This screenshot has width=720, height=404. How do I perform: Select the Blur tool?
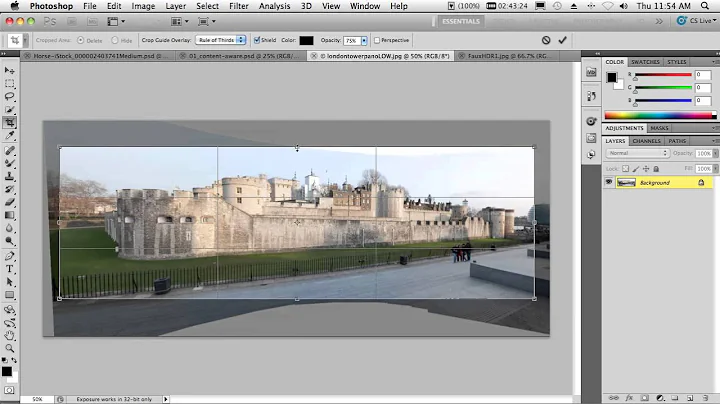pos(9,228)
